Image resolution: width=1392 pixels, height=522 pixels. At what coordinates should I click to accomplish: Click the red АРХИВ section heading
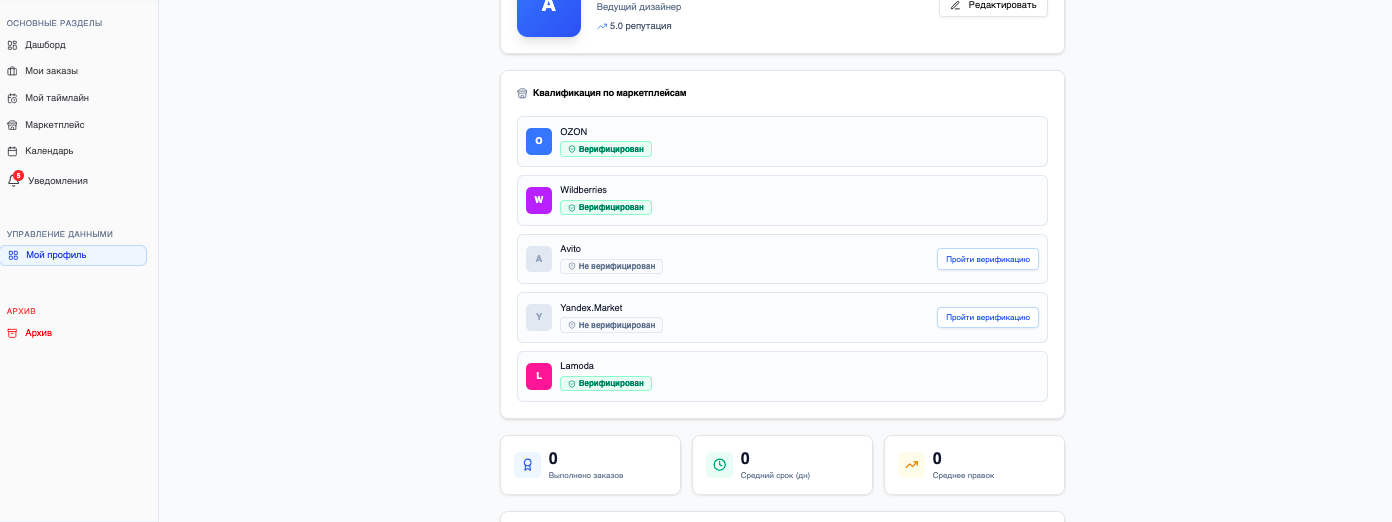coord(21,311)
